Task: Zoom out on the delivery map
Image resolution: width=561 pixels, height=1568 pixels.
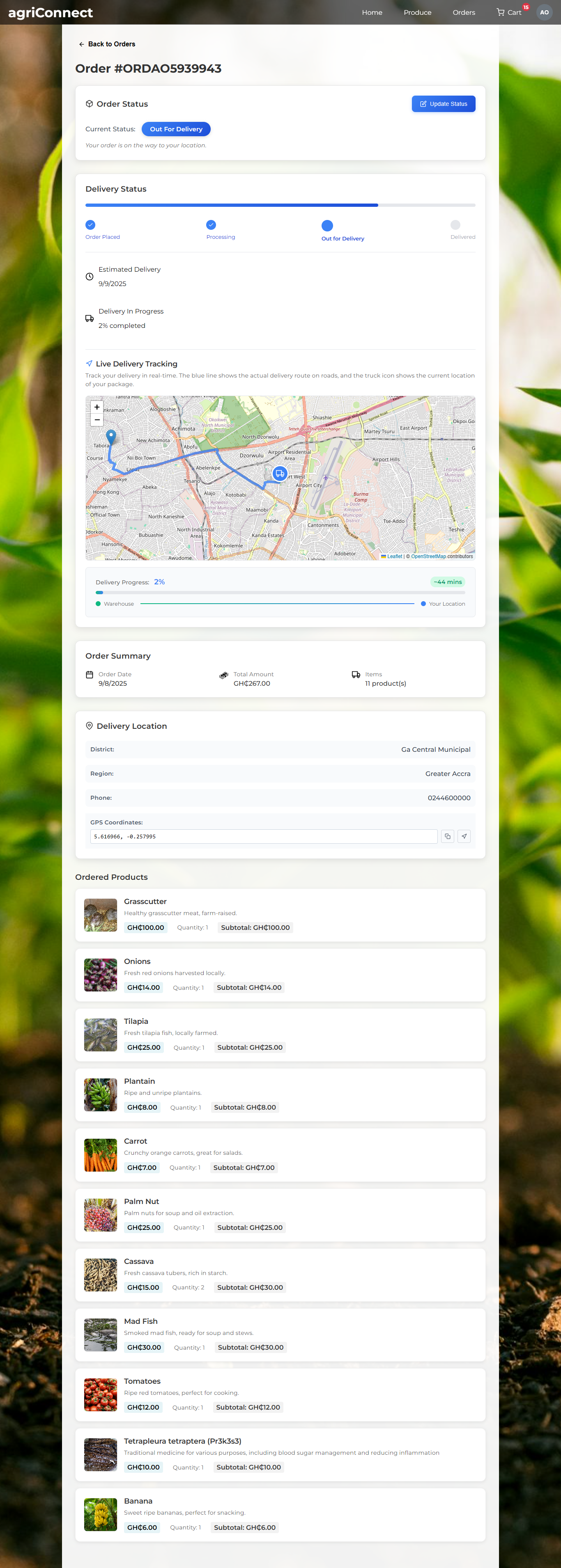Action: pyautogui.click(x=97, y=420)
